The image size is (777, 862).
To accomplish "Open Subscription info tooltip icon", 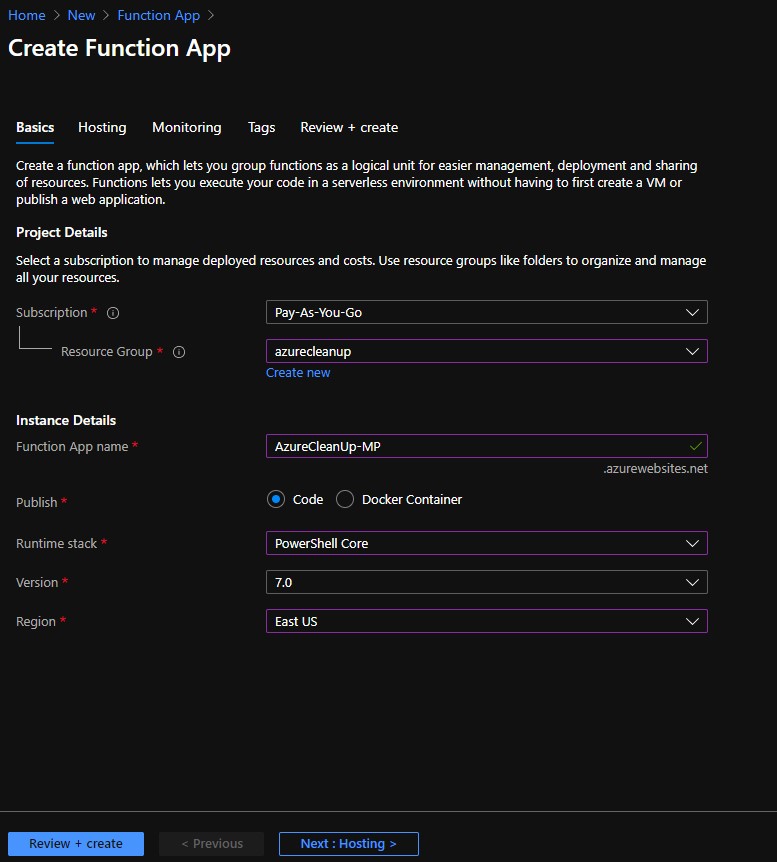I will point(113,313).
